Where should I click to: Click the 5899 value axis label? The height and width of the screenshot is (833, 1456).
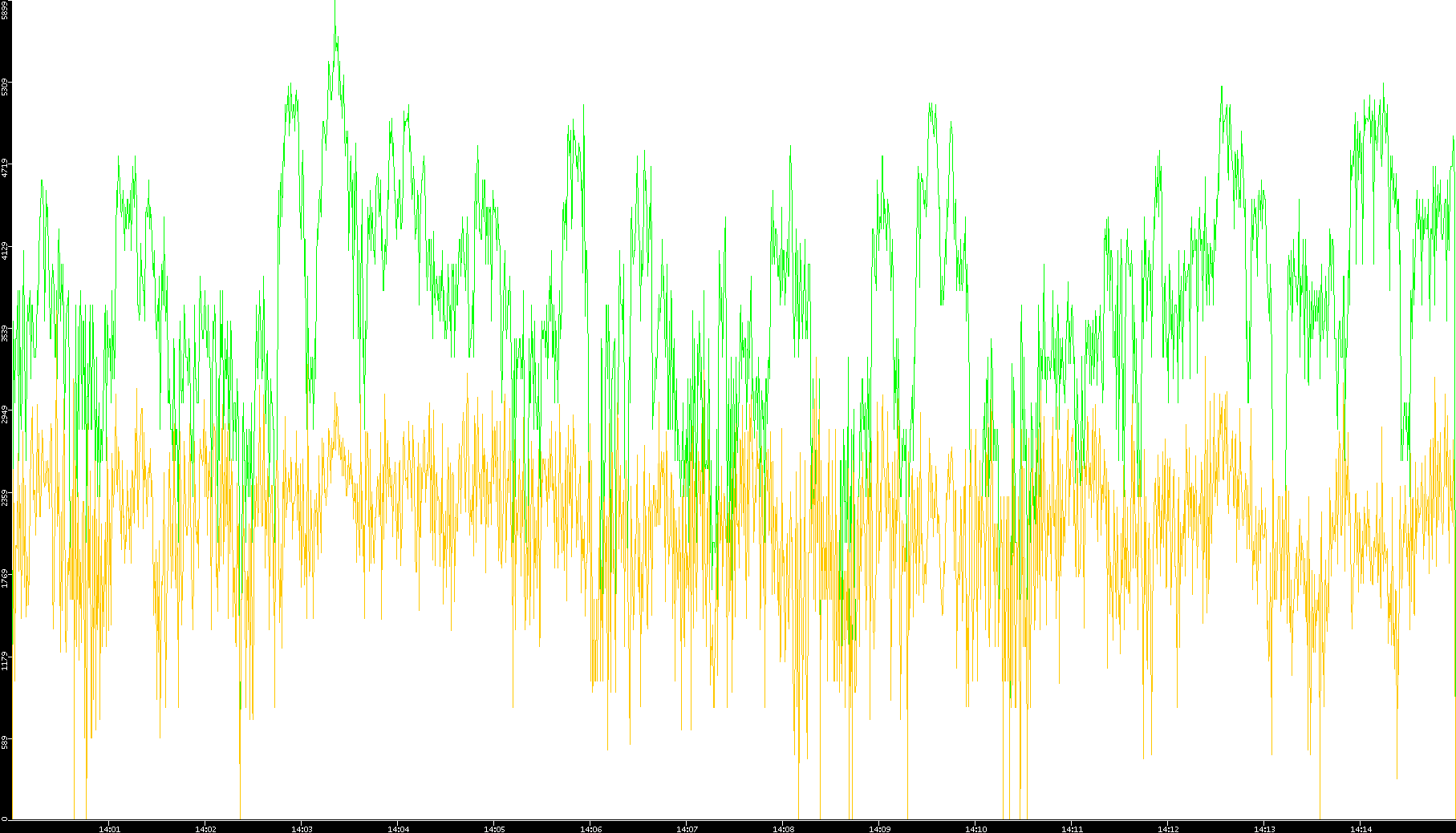click(x=5, y=10)
